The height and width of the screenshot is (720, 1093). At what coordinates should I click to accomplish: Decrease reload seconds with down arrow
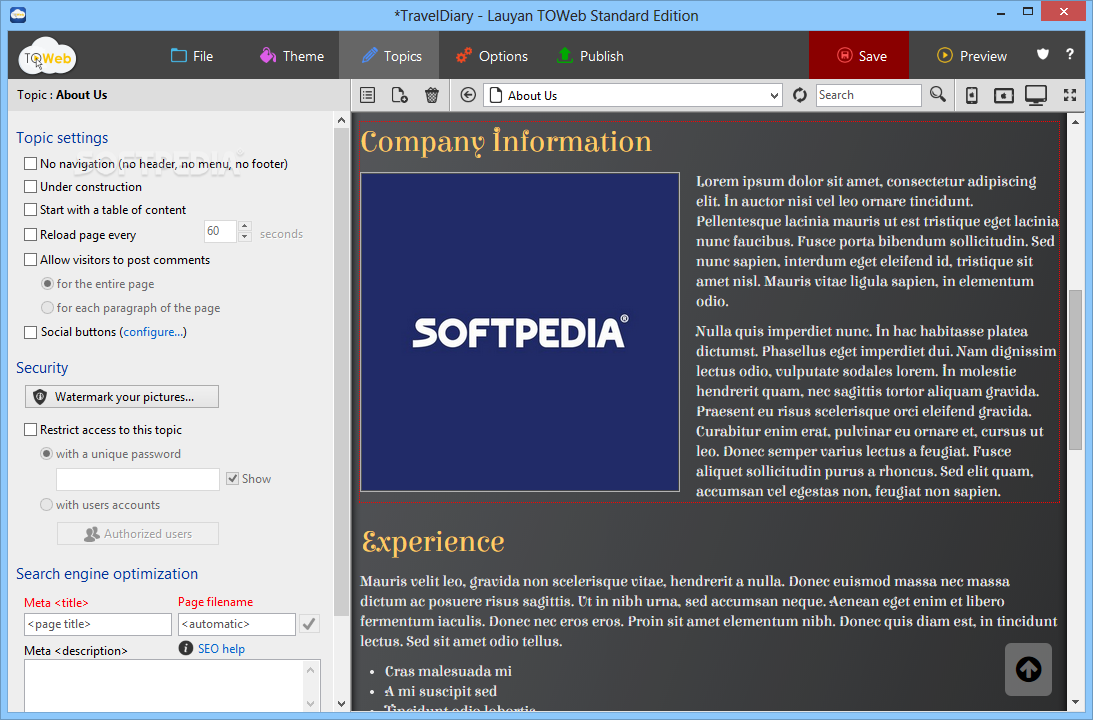pos(245,237)
